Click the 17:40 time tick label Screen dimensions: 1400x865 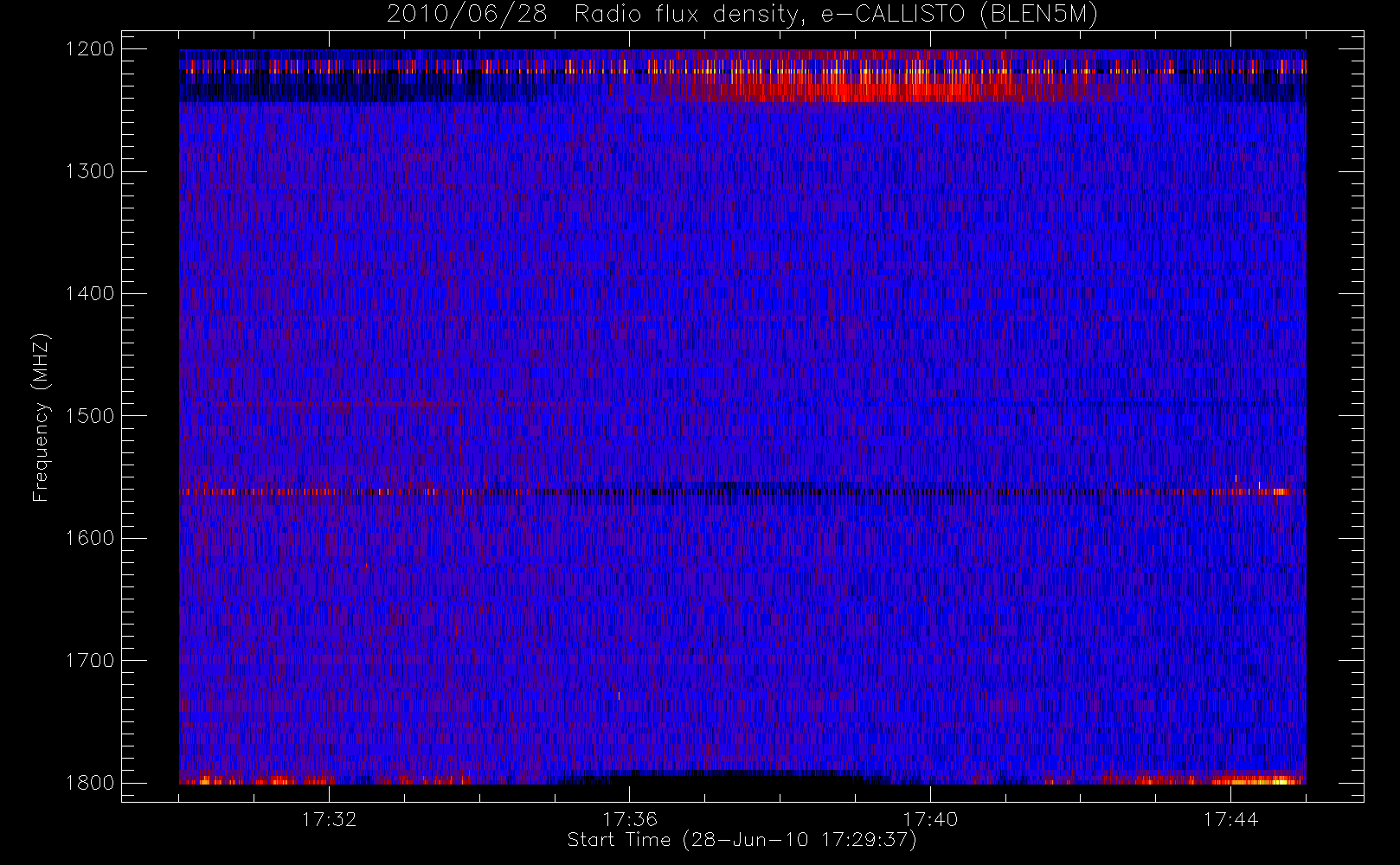point(930,819)
